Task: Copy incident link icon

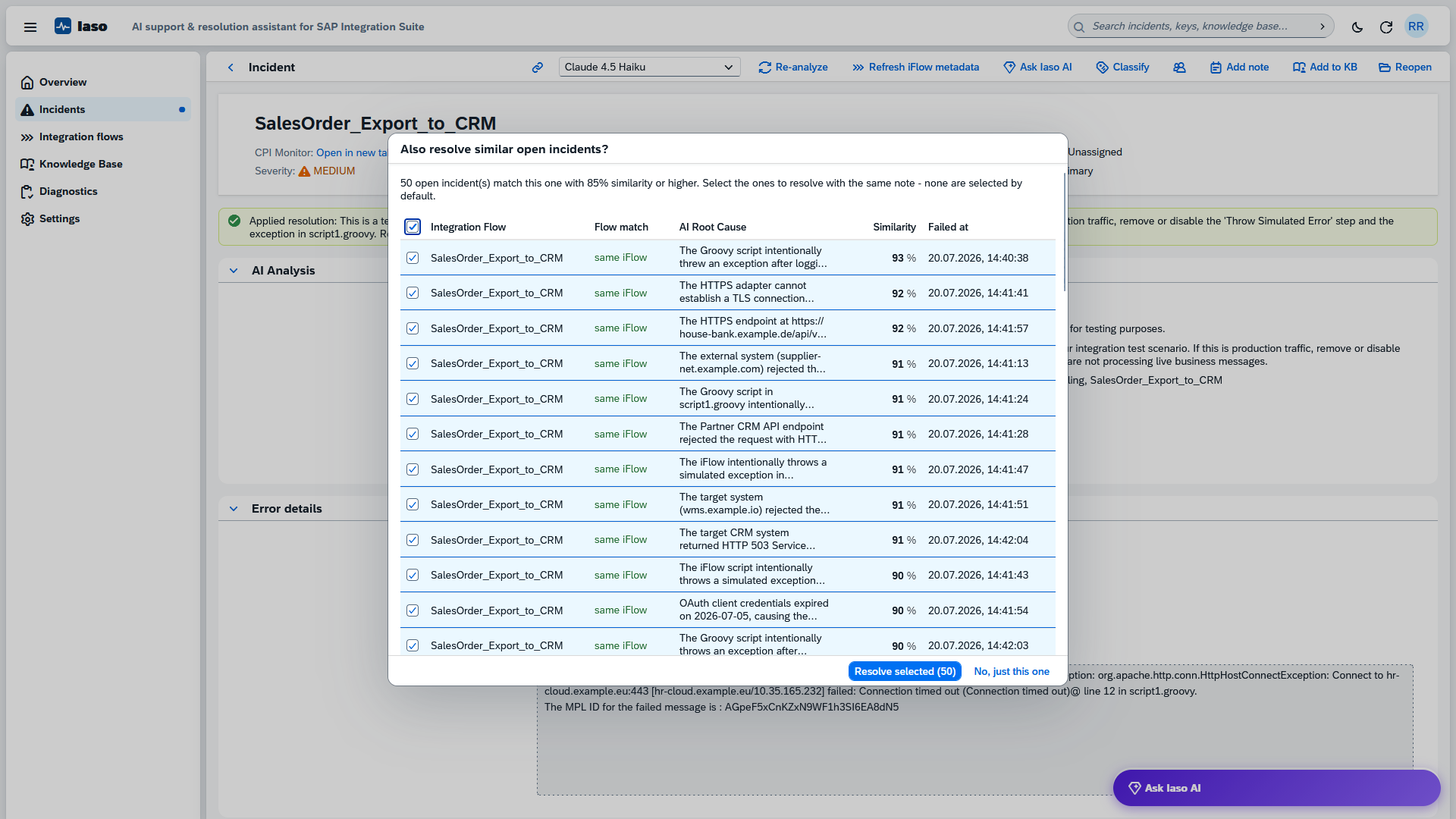Action: (538, 67)
